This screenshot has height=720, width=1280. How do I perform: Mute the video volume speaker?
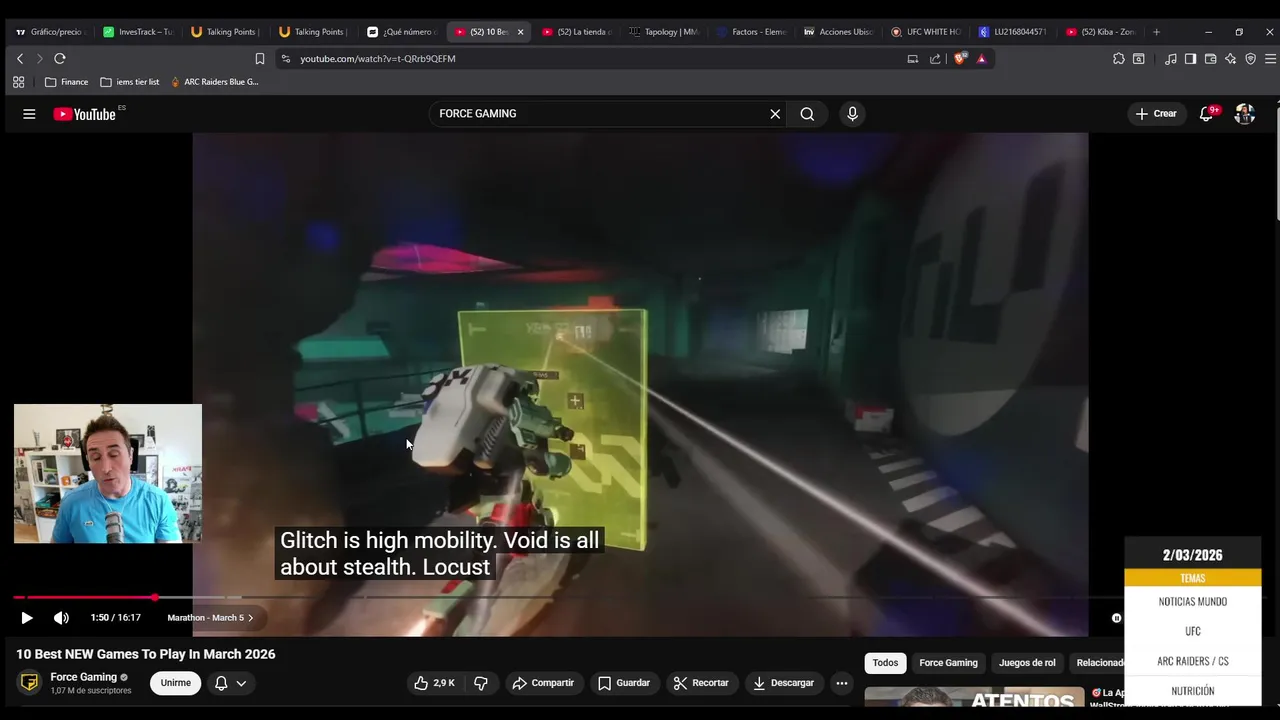click(x=61, y=618)
